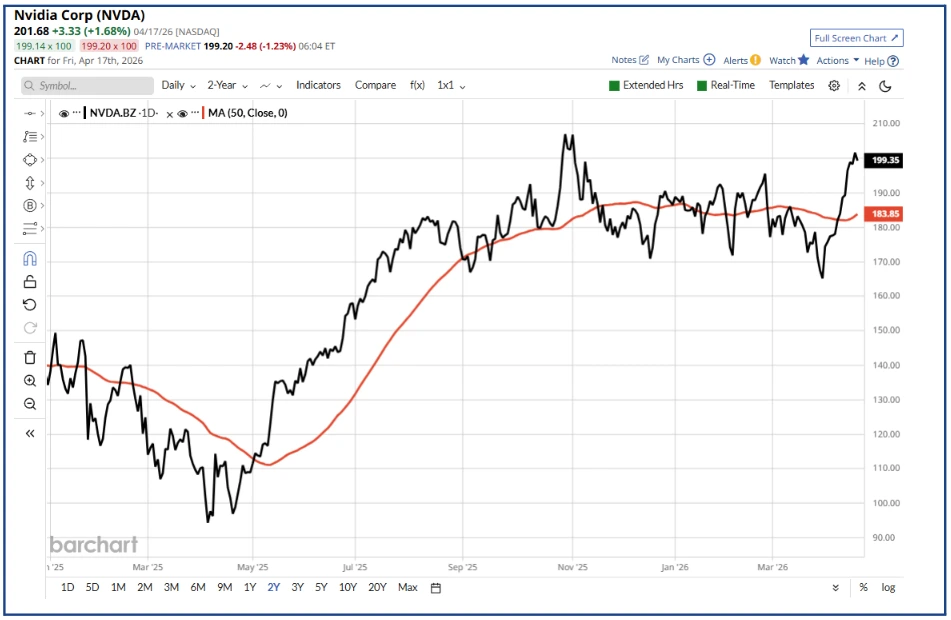
Task: Expand the shapes tool options arrow
Action: click(42, 160)
